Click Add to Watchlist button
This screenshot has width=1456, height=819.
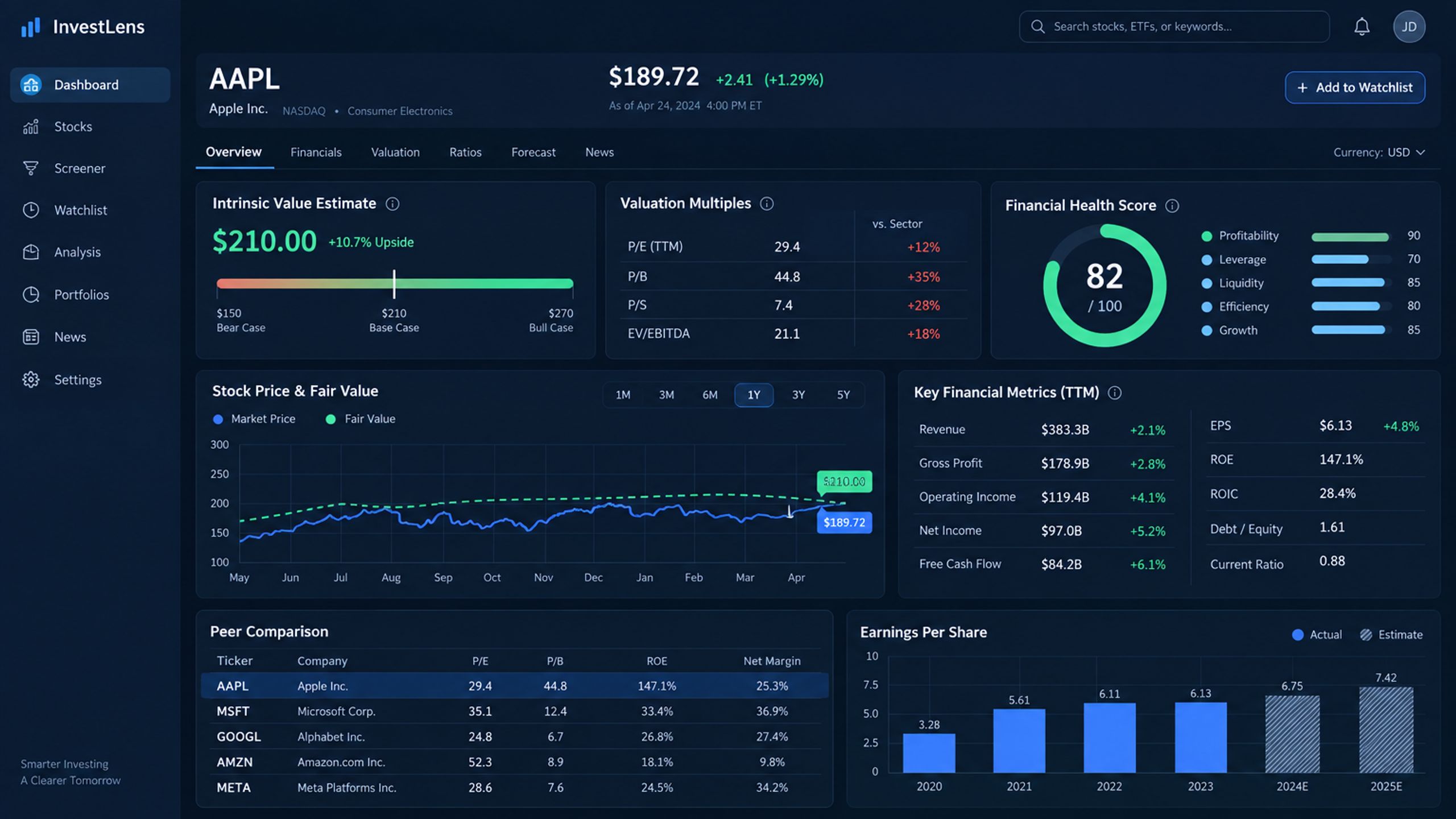click(x=1355, y=88)
